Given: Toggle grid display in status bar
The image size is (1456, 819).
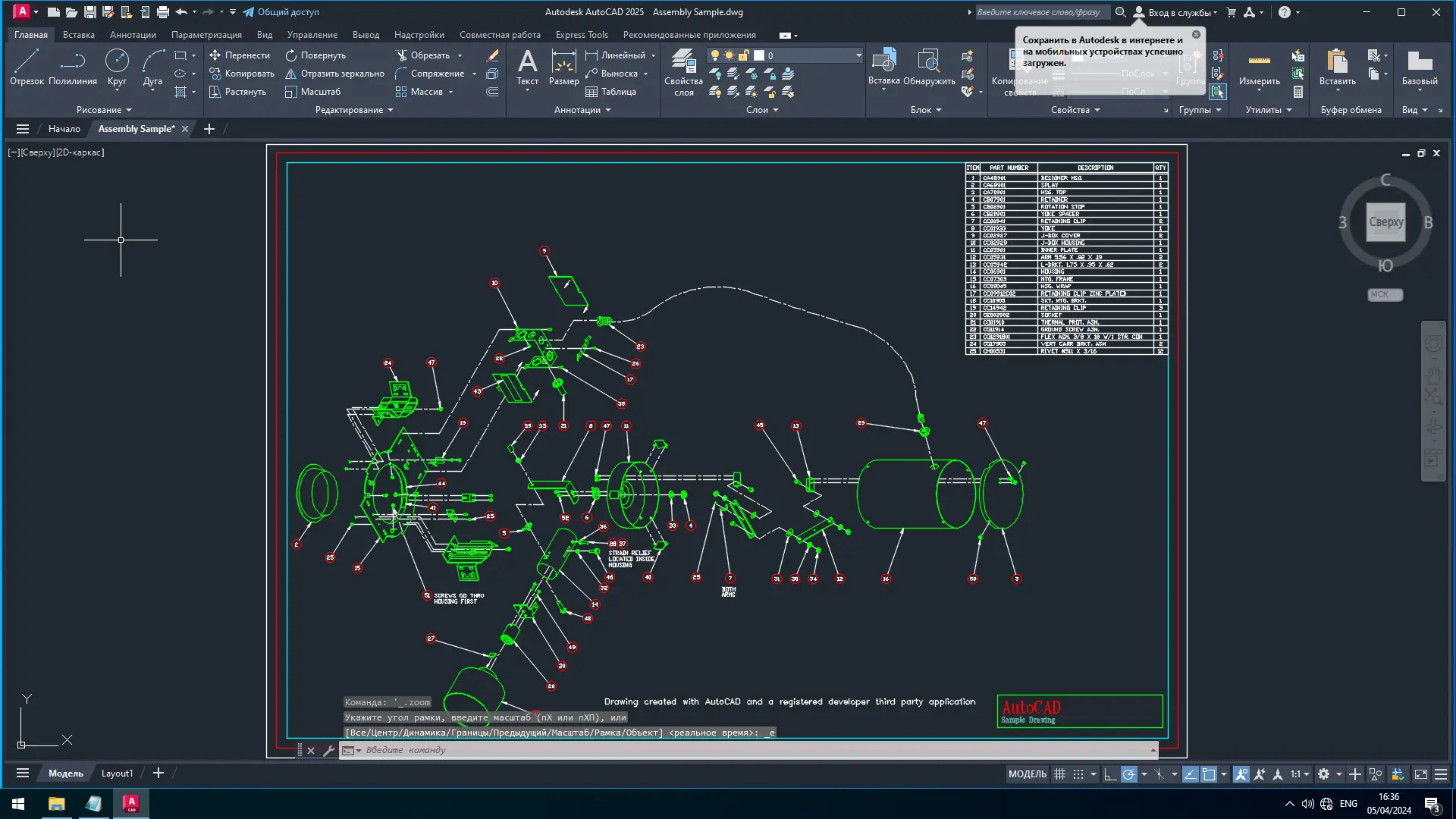Looking at the screenshot, I should [x=1059, y=774].
